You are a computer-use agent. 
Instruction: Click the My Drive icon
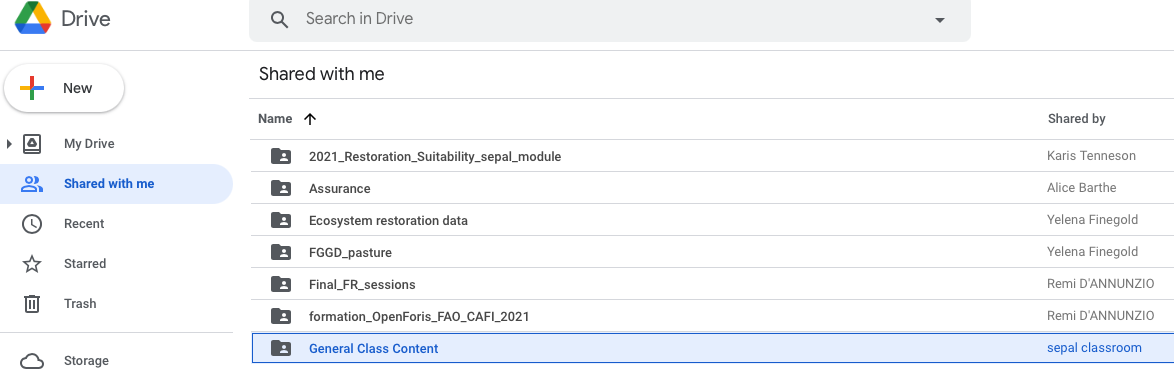31,144
